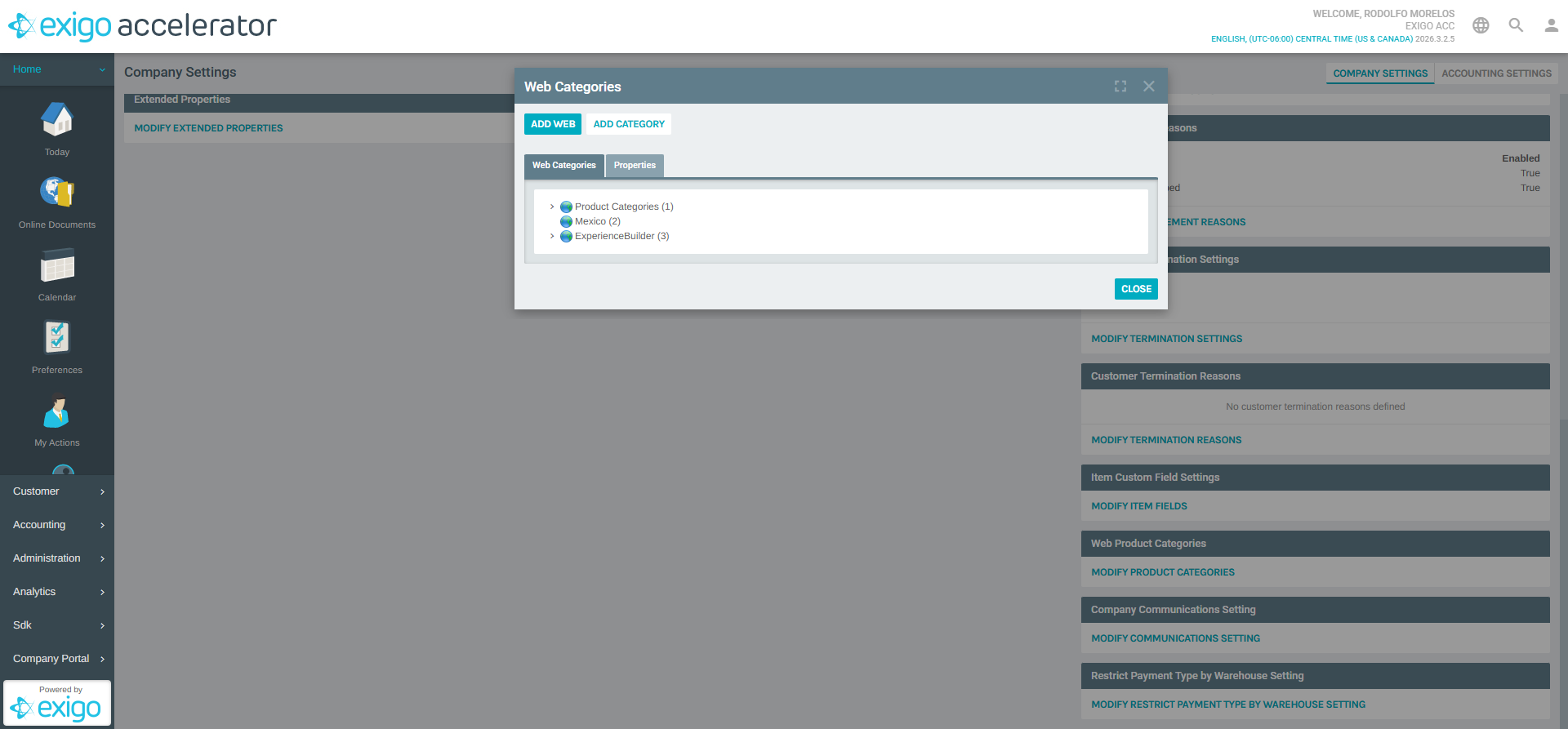Screen dimensions: 1568x729
Task: Click the Mexico globe icon
Action: 566,222
